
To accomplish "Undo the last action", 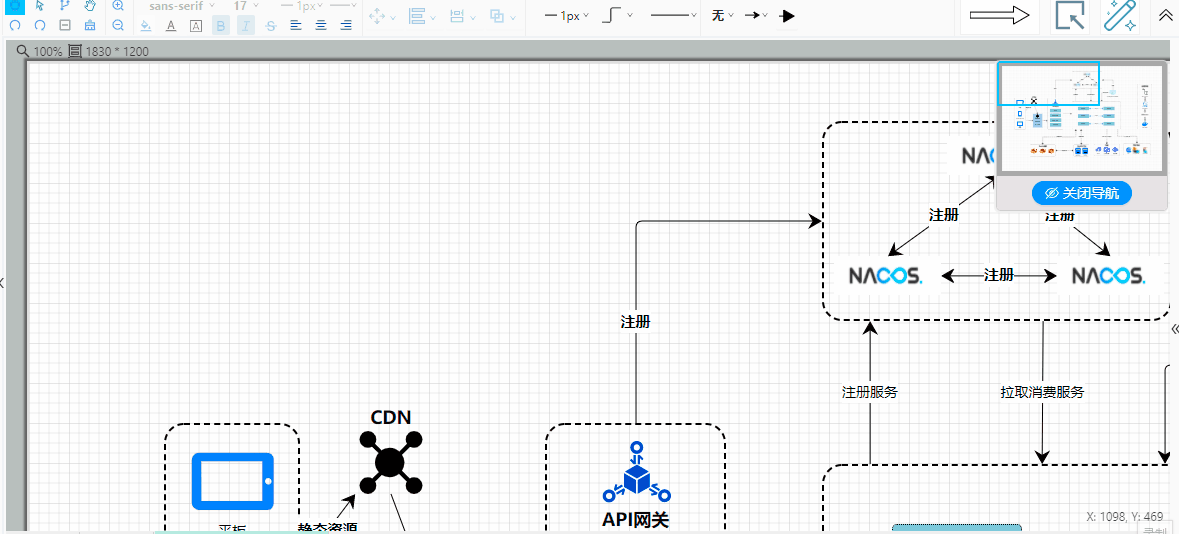I will pos(15,26).
